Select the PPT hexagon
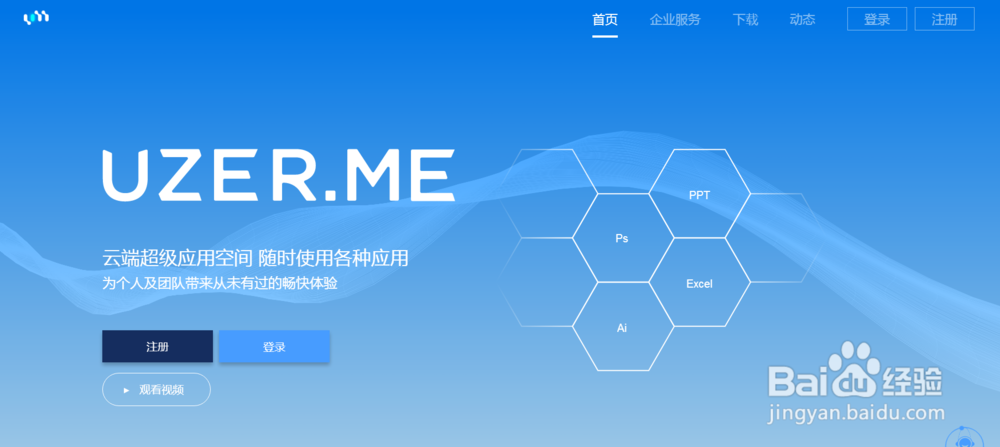This screenshot has height=447, width=1000. pyautogui.click(x=699, y=194)
